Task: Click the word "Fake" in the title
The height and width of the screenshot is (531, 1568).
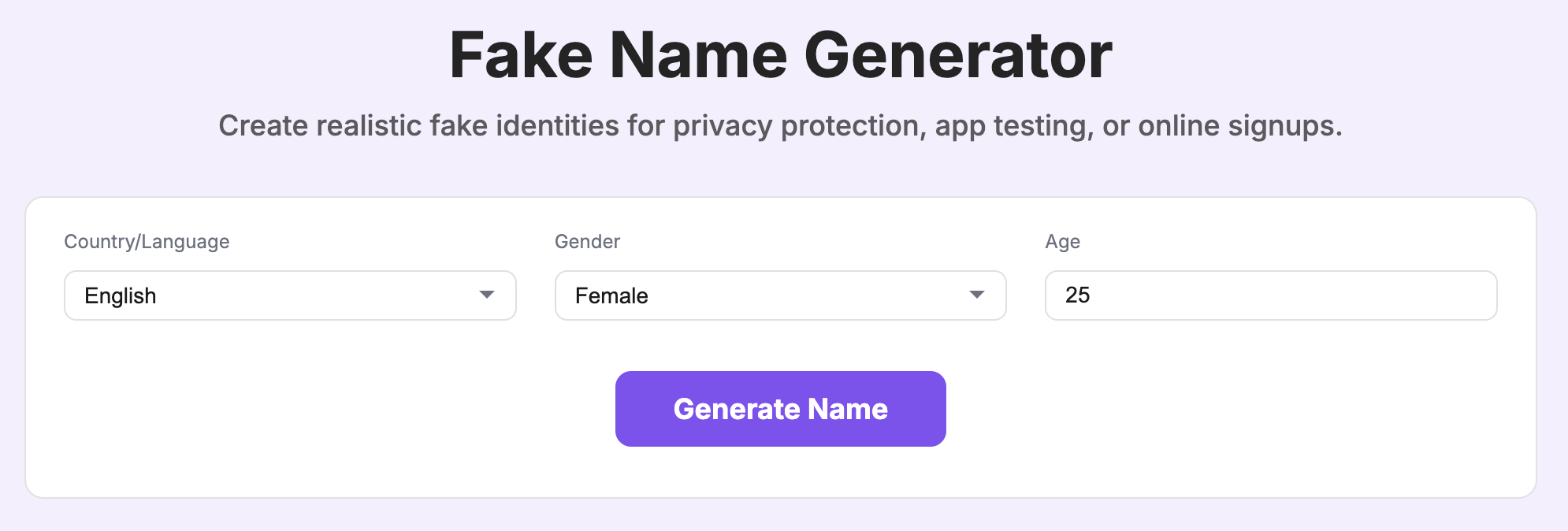Action: click(x=521, y=55)
